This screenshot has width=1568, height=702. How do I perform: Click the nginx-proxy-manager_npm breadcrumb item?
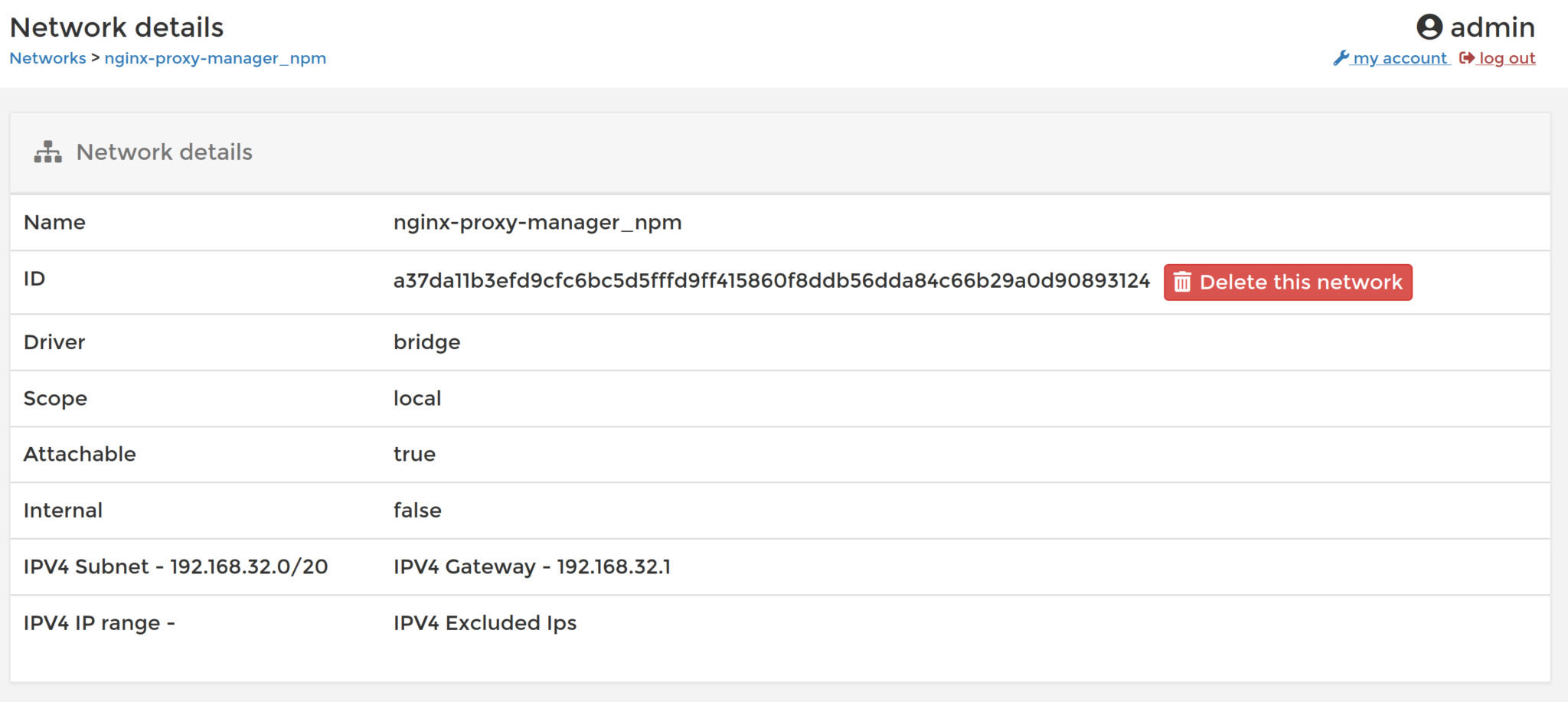coord(215,58)
